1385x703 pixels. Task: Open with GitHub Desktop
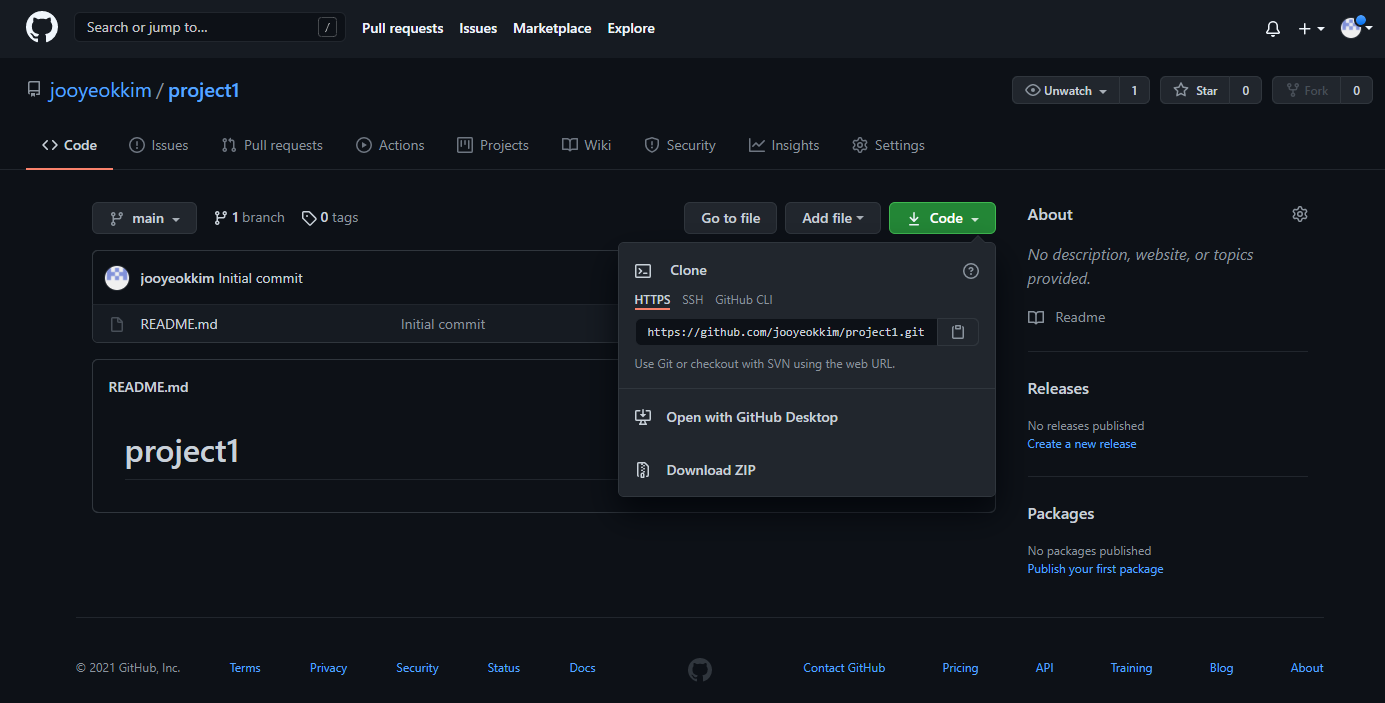807,417
